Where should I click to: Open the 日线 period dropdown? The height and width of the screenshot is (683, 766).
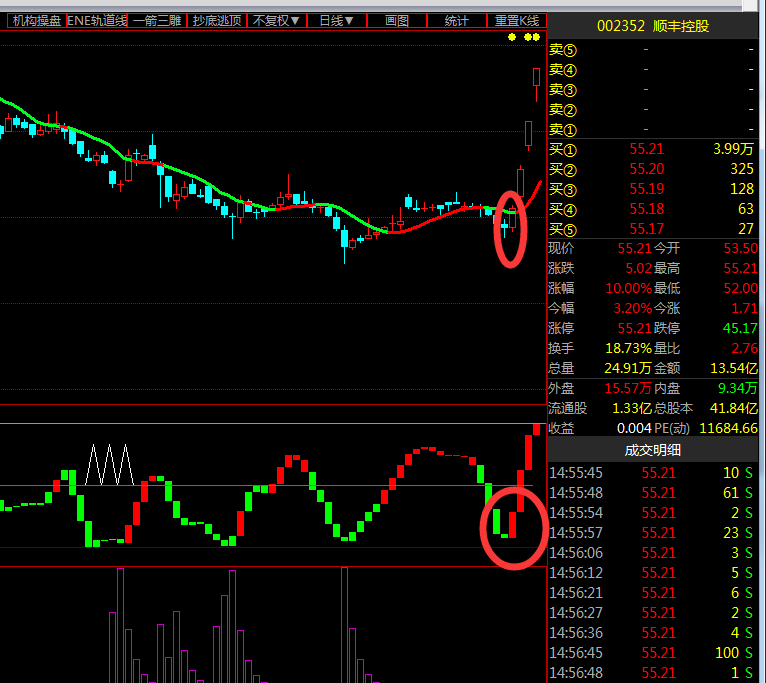point(337,21)
